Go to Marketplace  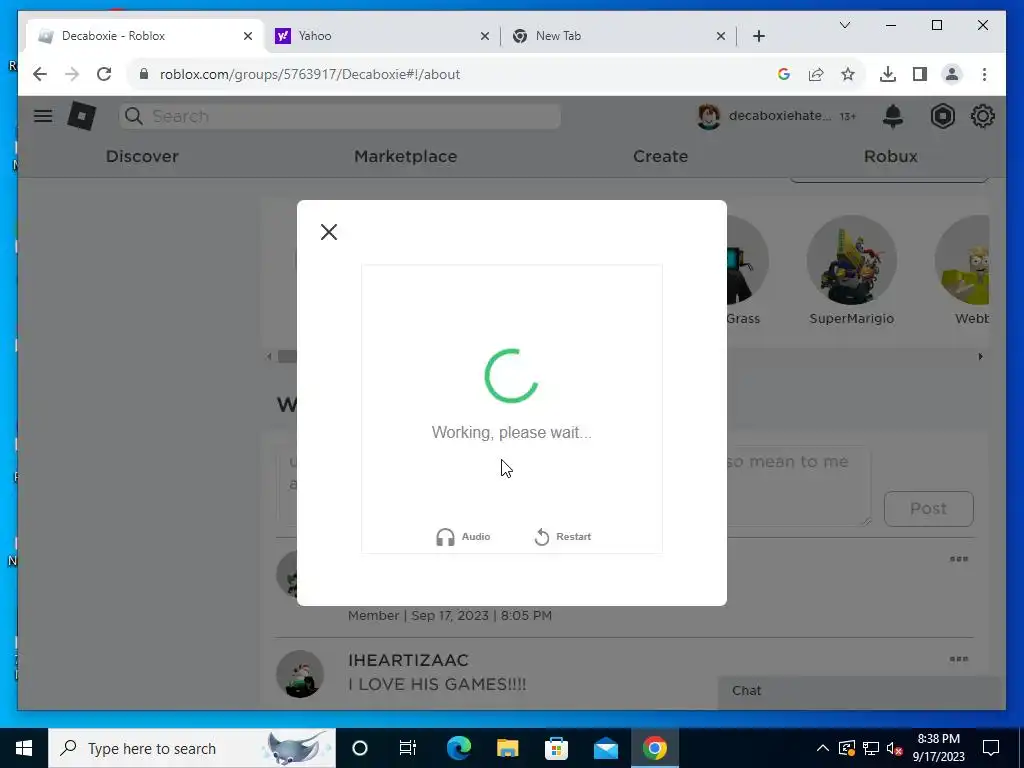coord(406,156)
